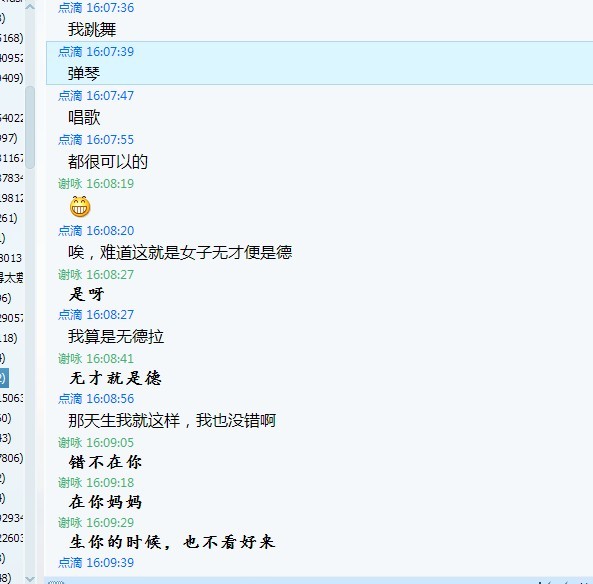Select the message 唱歌
The width and height of the screenshot is (593, 584).
84,117
